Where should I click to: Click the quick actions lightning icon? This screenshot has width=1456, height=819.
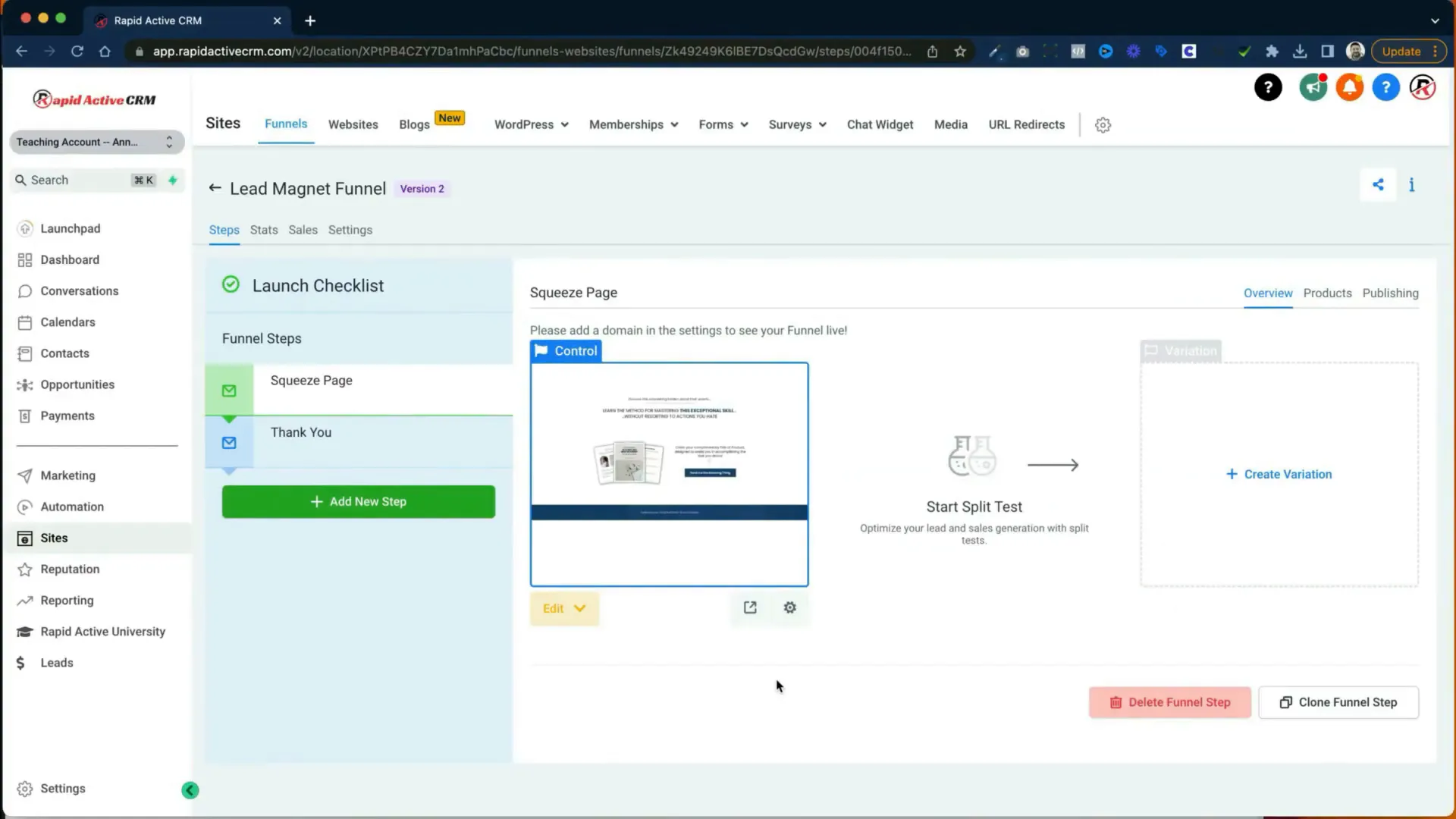tap(173, 180)
